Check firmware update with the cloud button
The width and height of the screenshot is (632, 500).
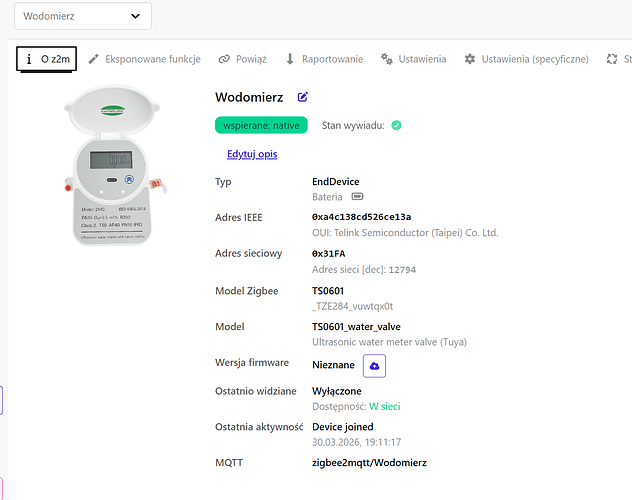click(x=374, y=366)
